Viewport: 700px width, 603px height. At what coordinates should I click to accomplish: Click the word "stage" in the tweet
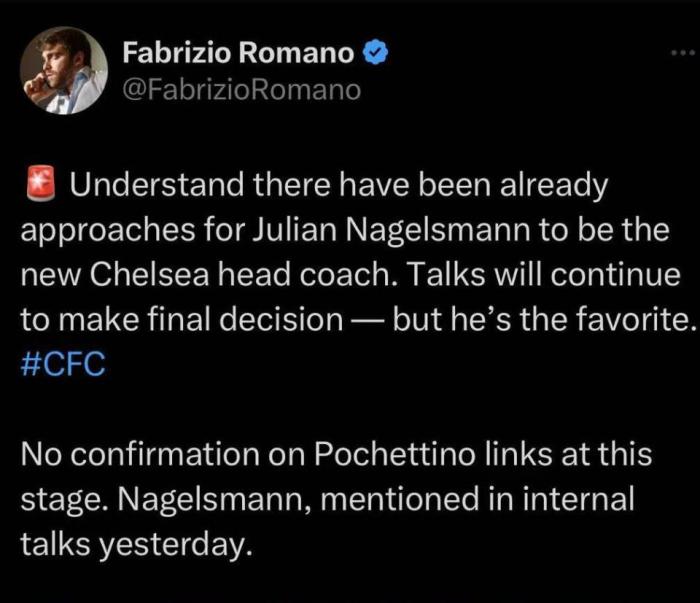65,499
